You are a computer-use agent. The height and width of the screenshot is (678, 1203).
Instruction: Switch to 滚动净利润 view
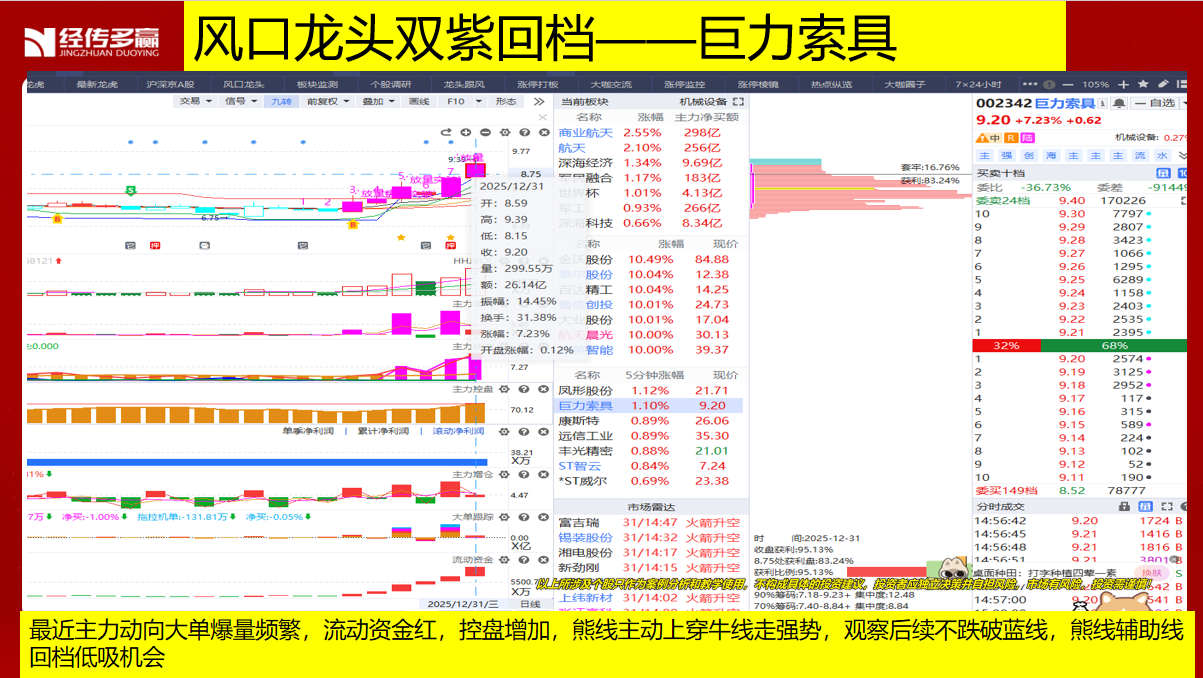tap(457, 431)
